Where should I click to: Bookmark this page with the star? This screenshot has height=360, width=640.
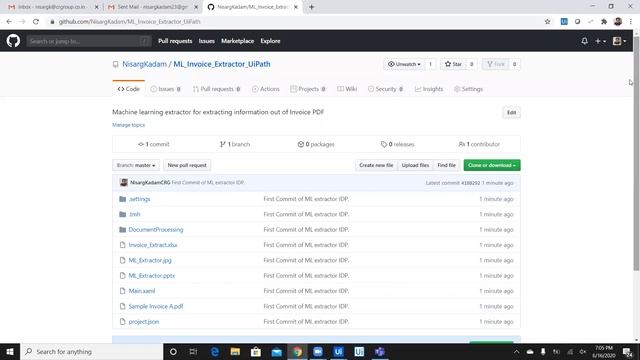click(547, 22)
